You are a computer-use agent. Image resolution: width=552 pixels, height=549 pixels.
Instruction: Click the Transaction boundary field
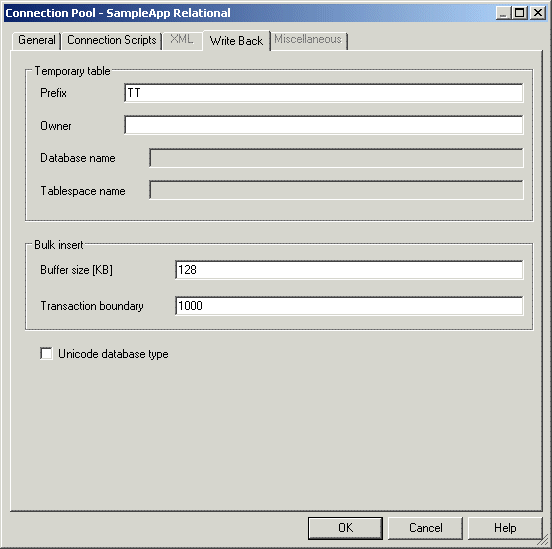(x=349, y=306)
